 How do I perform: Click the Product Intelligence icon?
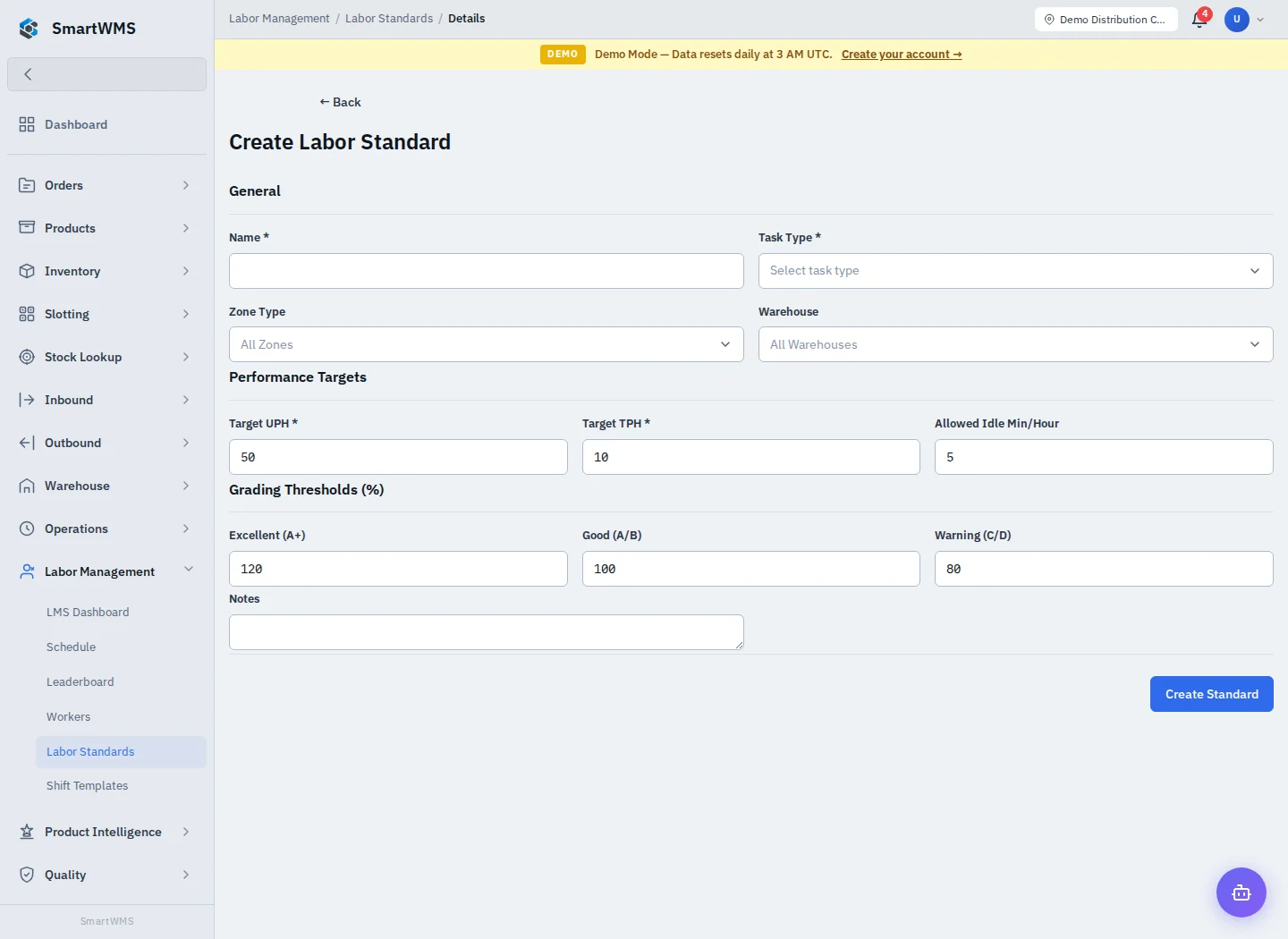click(27, 832)
